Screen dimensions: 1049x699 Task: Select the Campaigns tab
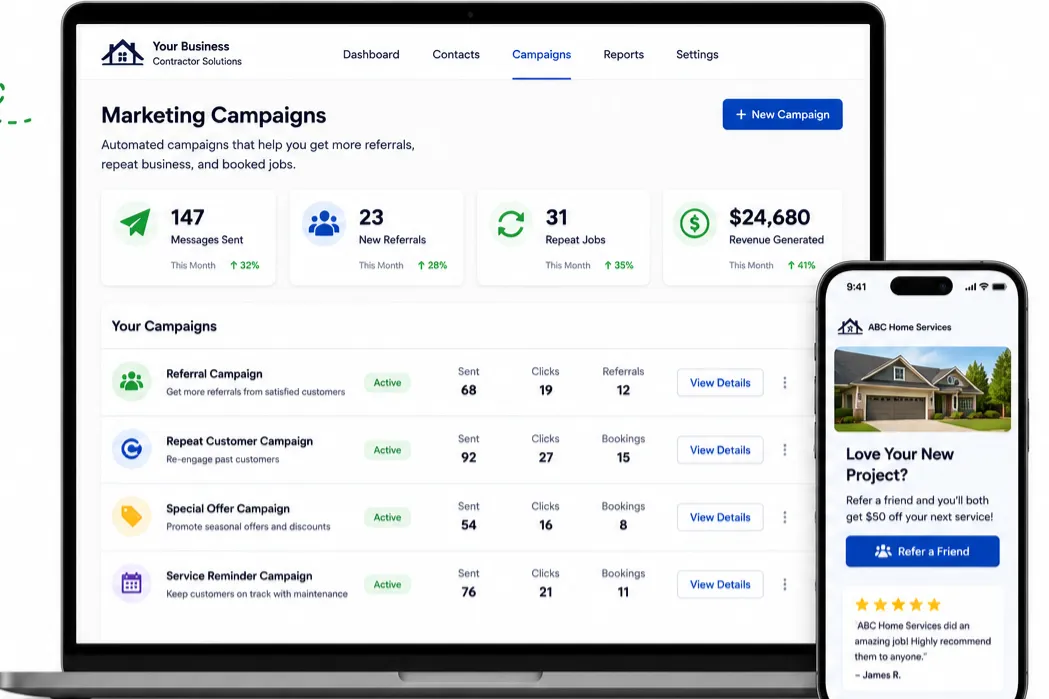click(541, 54)
